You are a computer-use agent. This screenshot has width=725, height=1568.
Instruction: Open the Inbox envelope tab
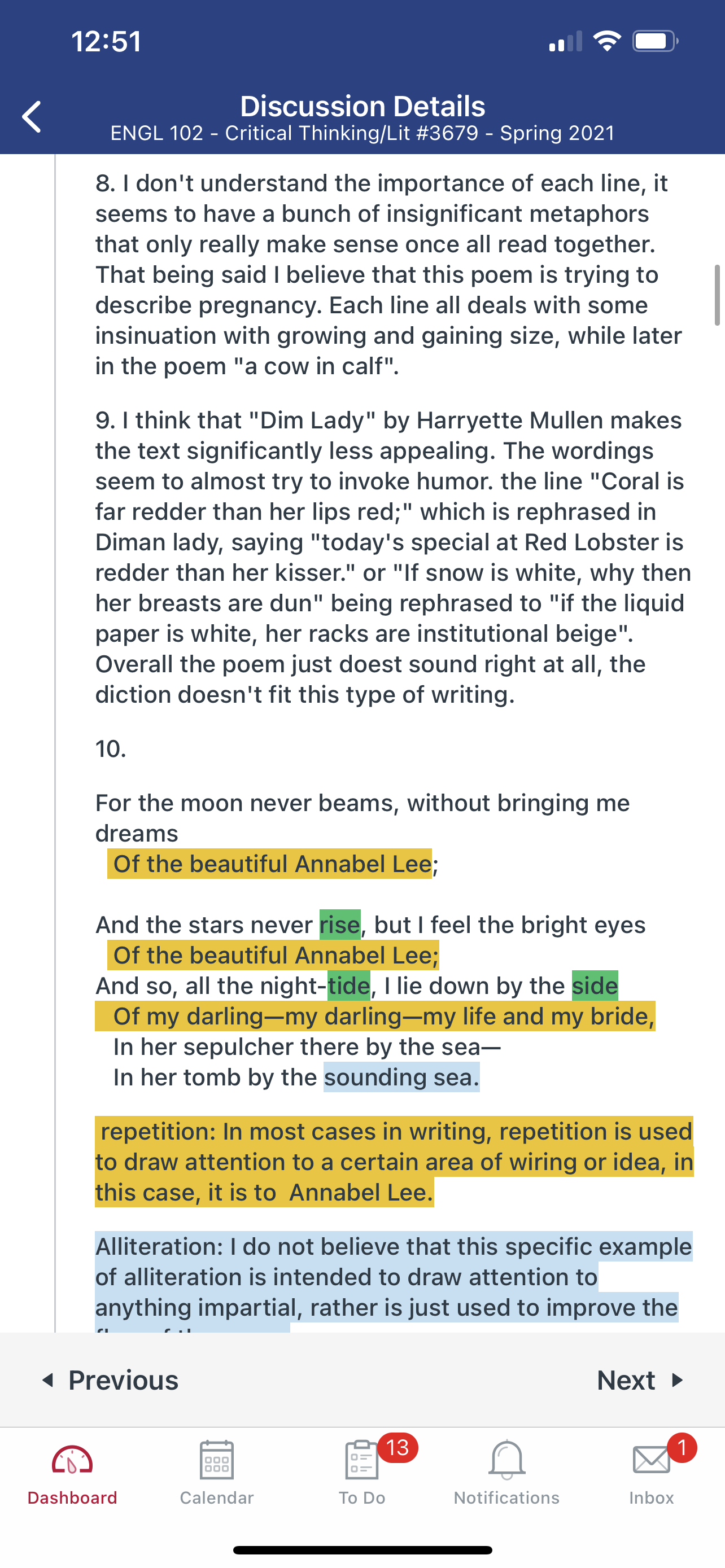(x=652, y=1472)
